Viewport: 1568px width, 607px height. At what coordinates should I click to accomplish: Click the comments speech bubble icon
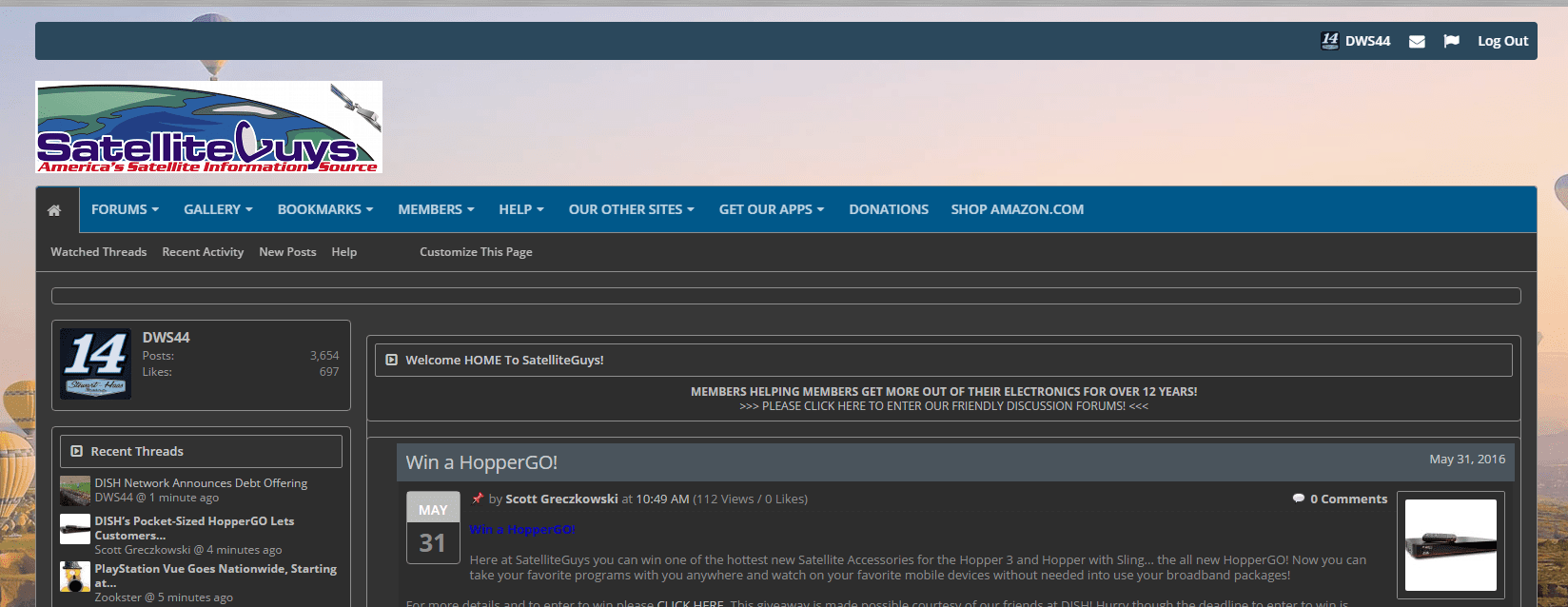pyautogui.click(x=1299, y=499)
